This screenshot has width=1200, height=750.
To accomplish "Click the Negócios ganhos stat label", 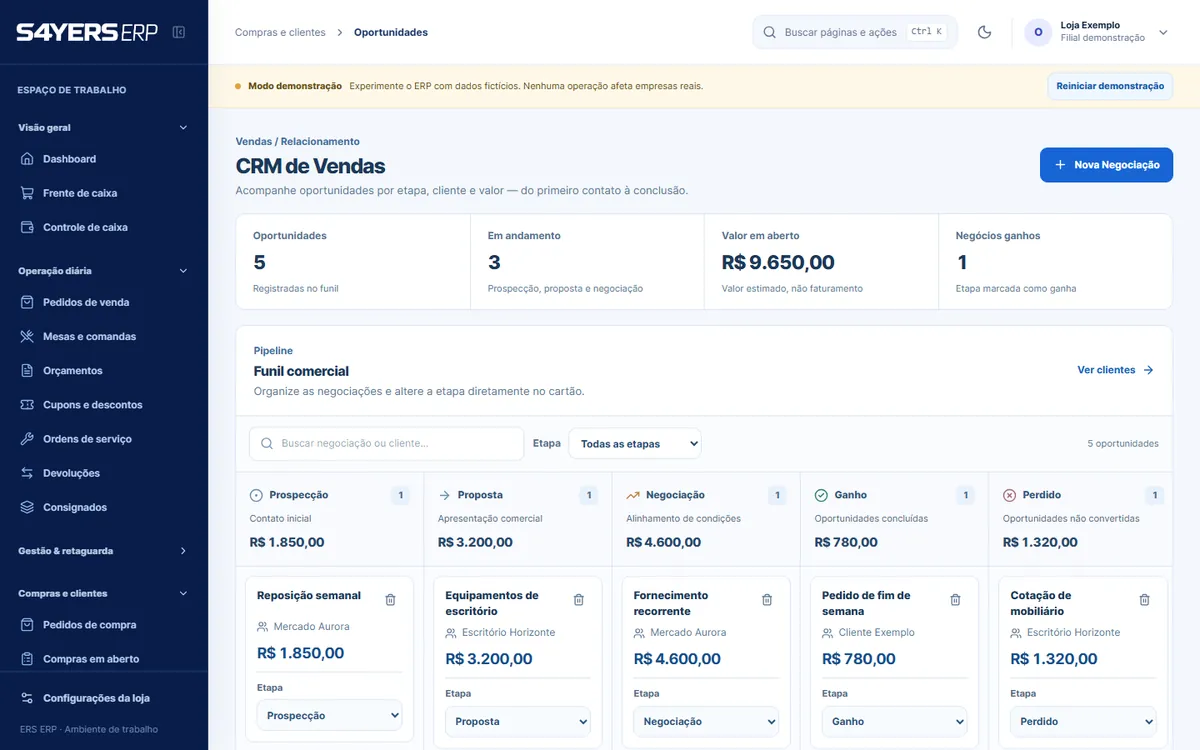I will (998, 236).
